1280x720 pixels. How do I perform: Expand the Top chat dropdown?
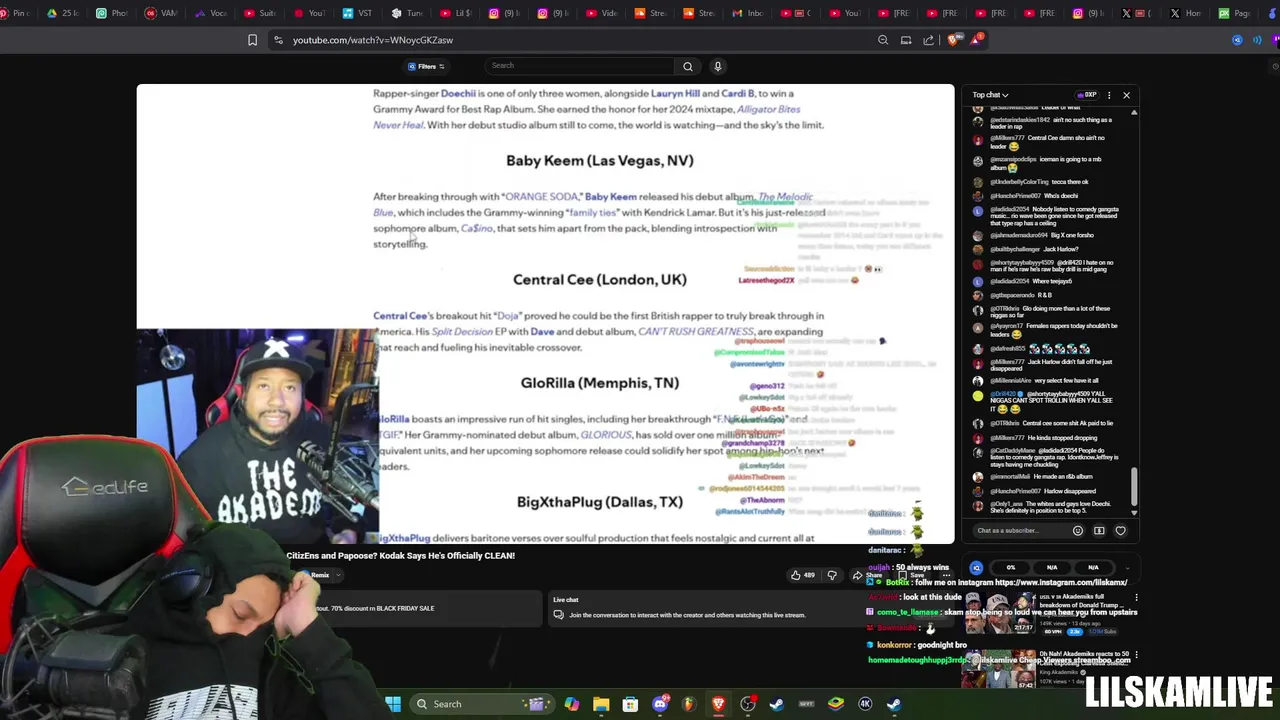990,95
